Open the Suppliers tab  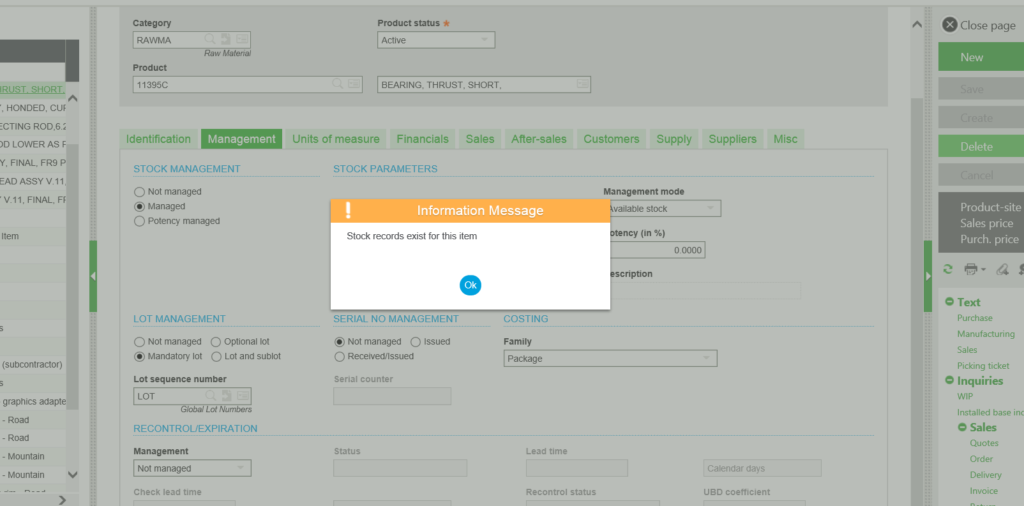(733, 139)
